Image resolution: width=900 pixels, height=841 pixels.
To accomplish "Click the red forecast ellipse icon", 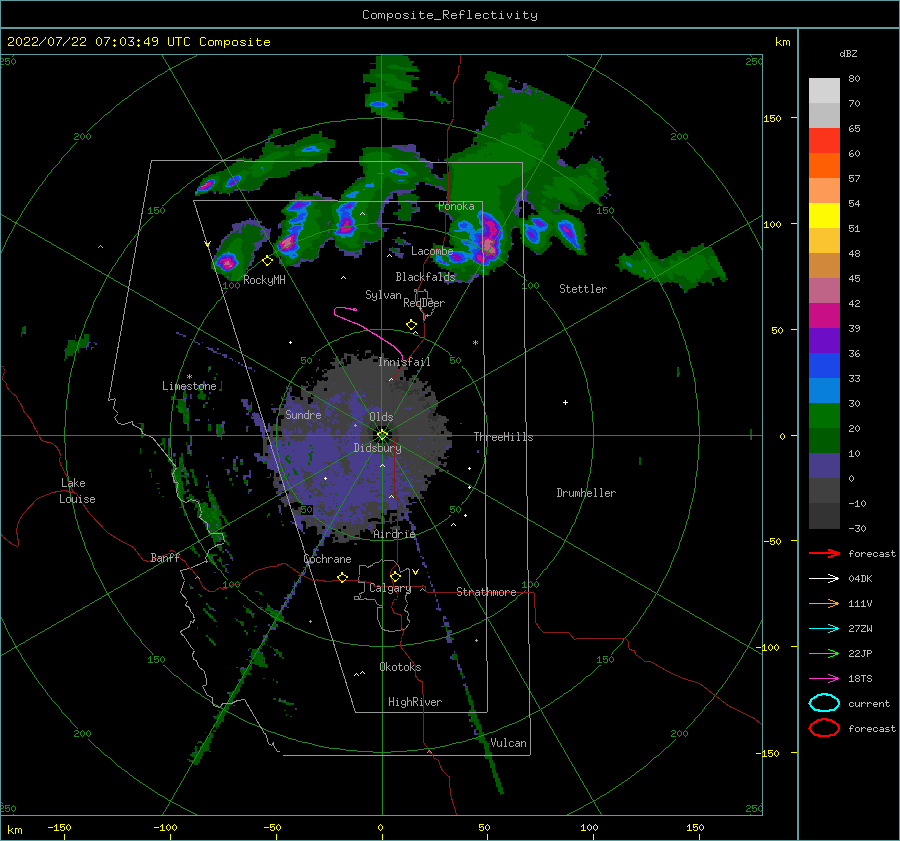I will point(824,728).
